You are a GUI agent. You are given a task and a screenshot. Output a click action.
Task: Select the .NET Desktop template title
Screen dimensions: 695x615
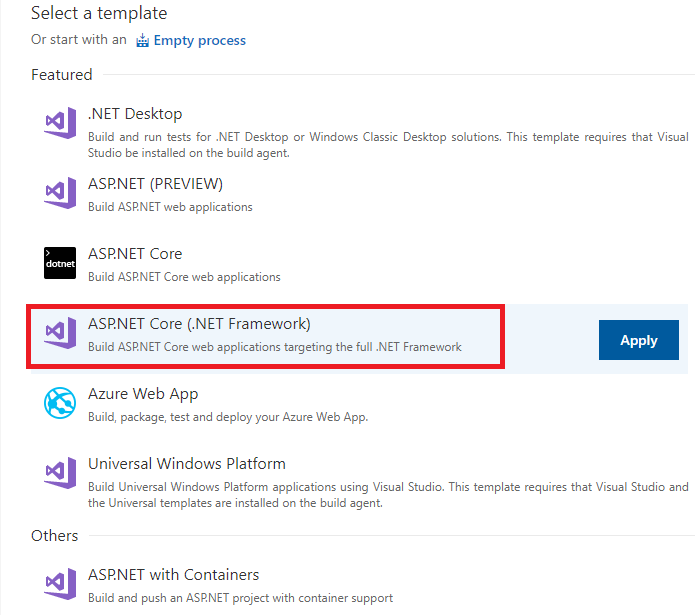click(135, 114)
